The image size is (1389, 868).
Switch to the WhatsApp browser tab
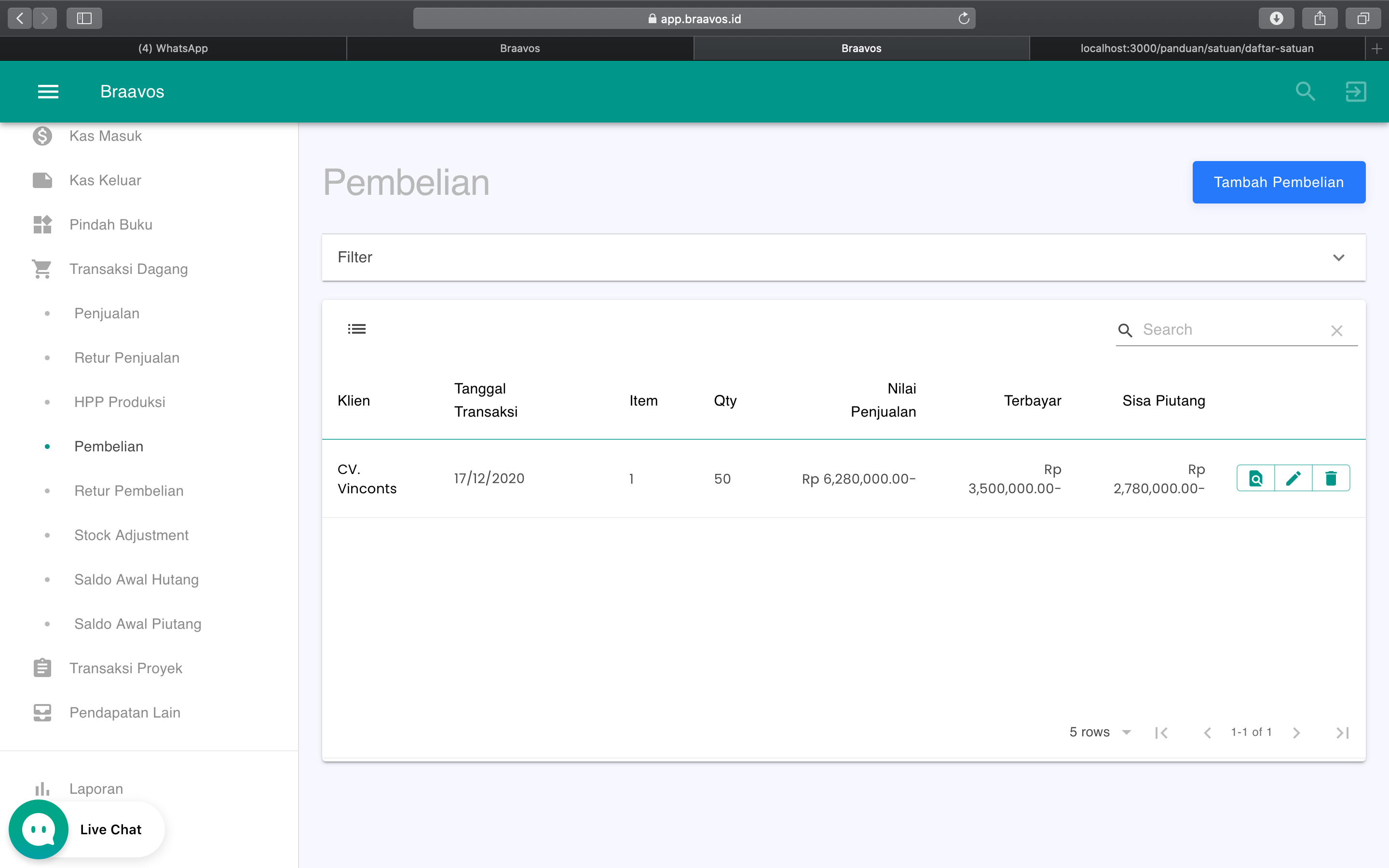point(173,48)
